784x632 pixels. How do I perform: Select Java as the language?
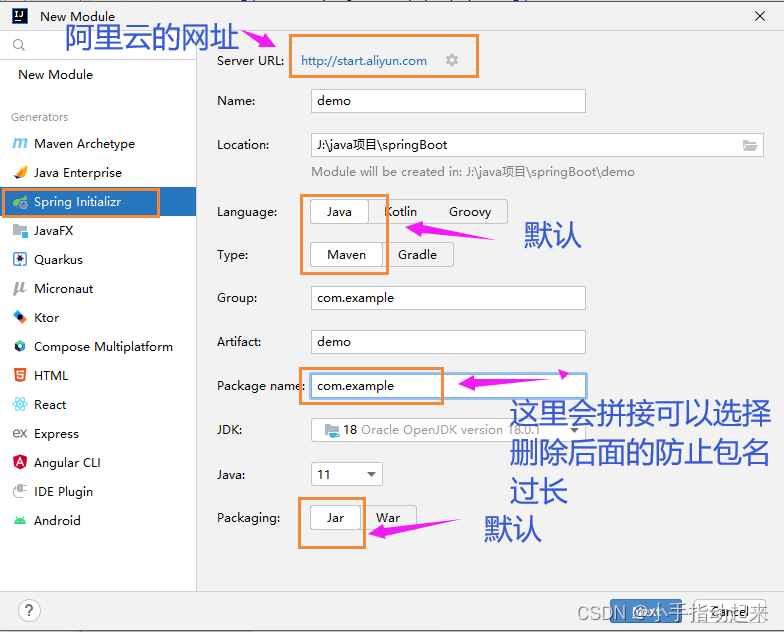coord(339,212)
